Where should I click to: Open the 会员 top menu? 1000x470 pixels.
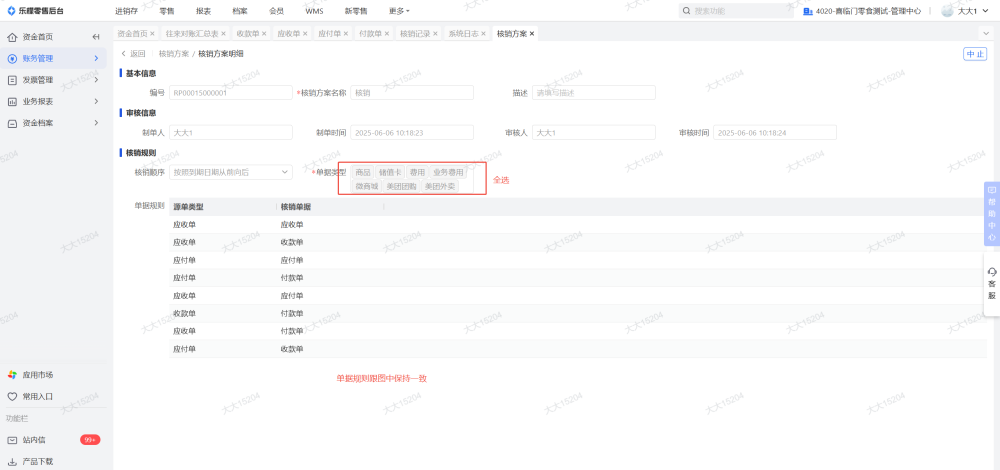tap(276, 11)
